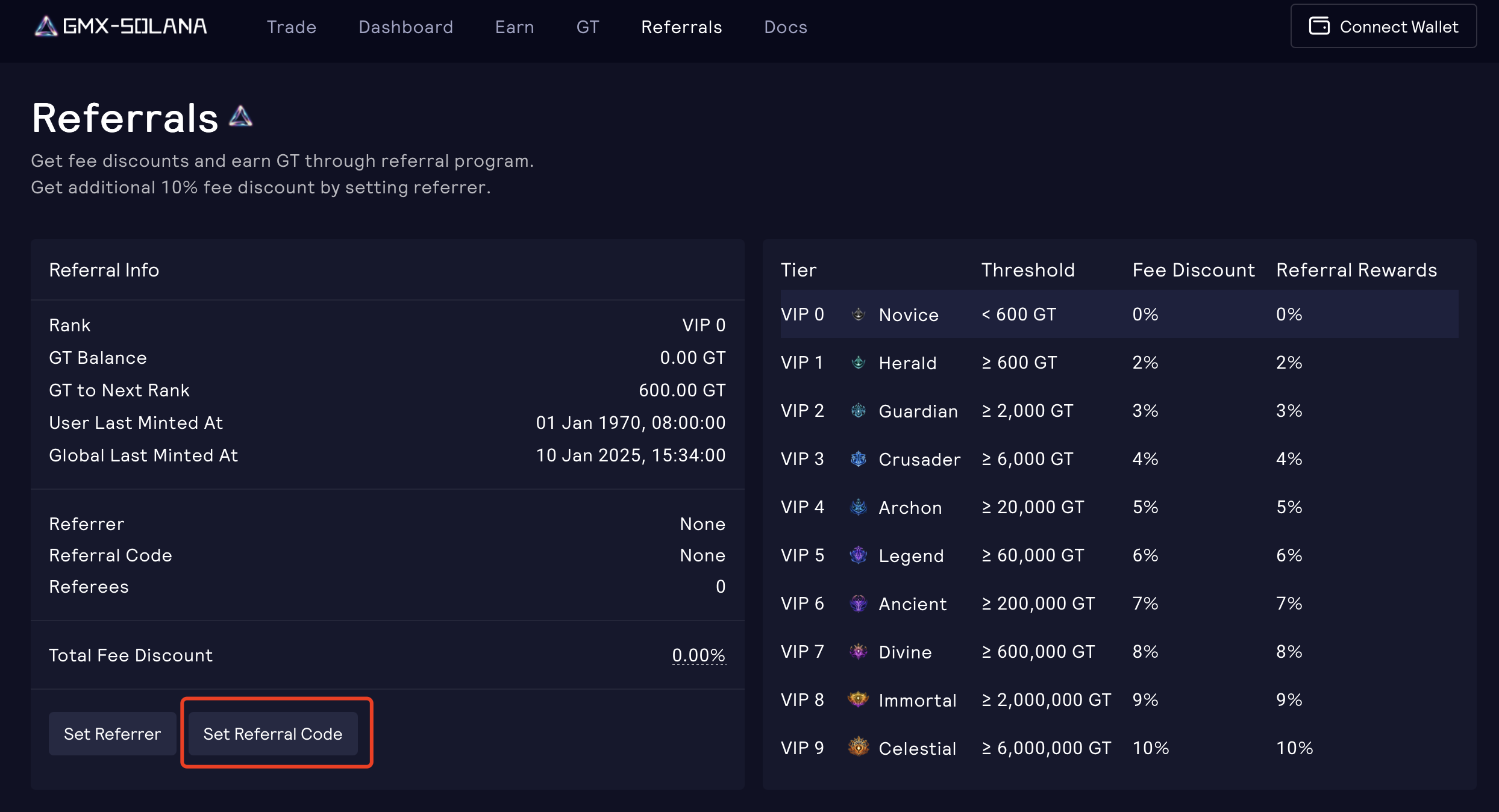1499x812 pixels.
Task: Open the Earn menu item
Action: point(515,27)
